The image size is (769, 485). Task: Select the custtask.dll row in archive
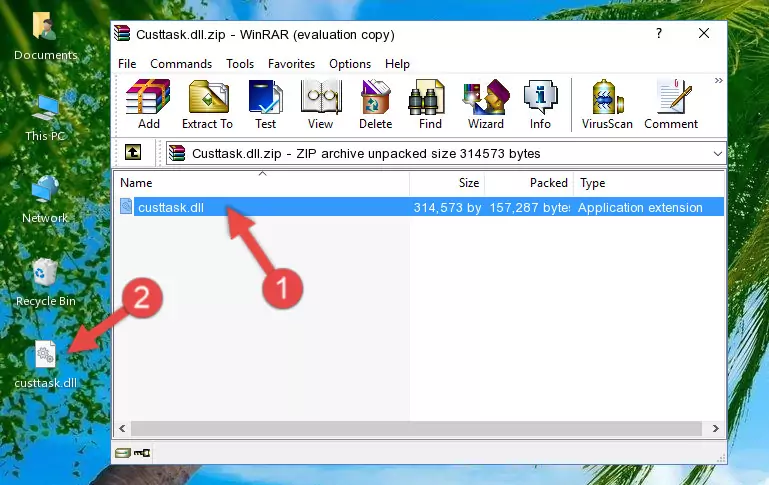420,207
